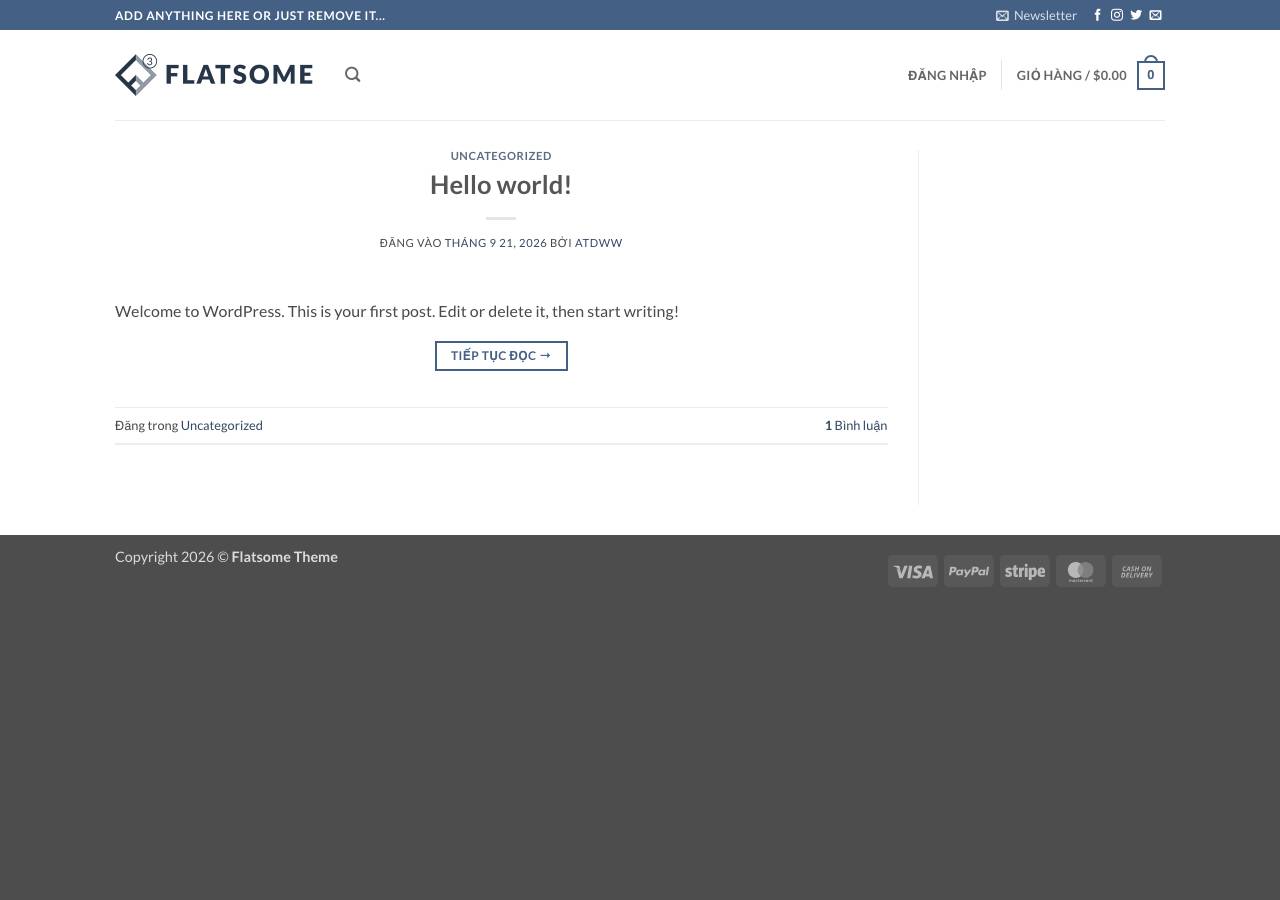This screenshot has height=900, width=1280.
Task: Open Uncategorized link in post footer
Action: [x=222, y=425]
